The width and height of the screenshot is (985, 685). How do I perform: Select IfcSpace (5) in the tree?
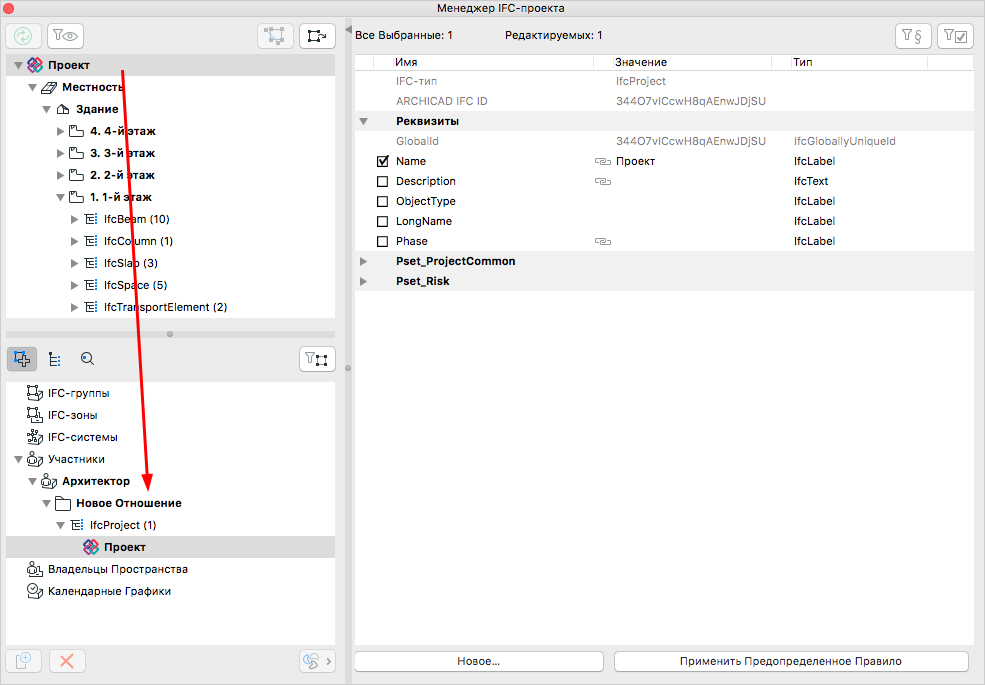[x=136, y=285]
